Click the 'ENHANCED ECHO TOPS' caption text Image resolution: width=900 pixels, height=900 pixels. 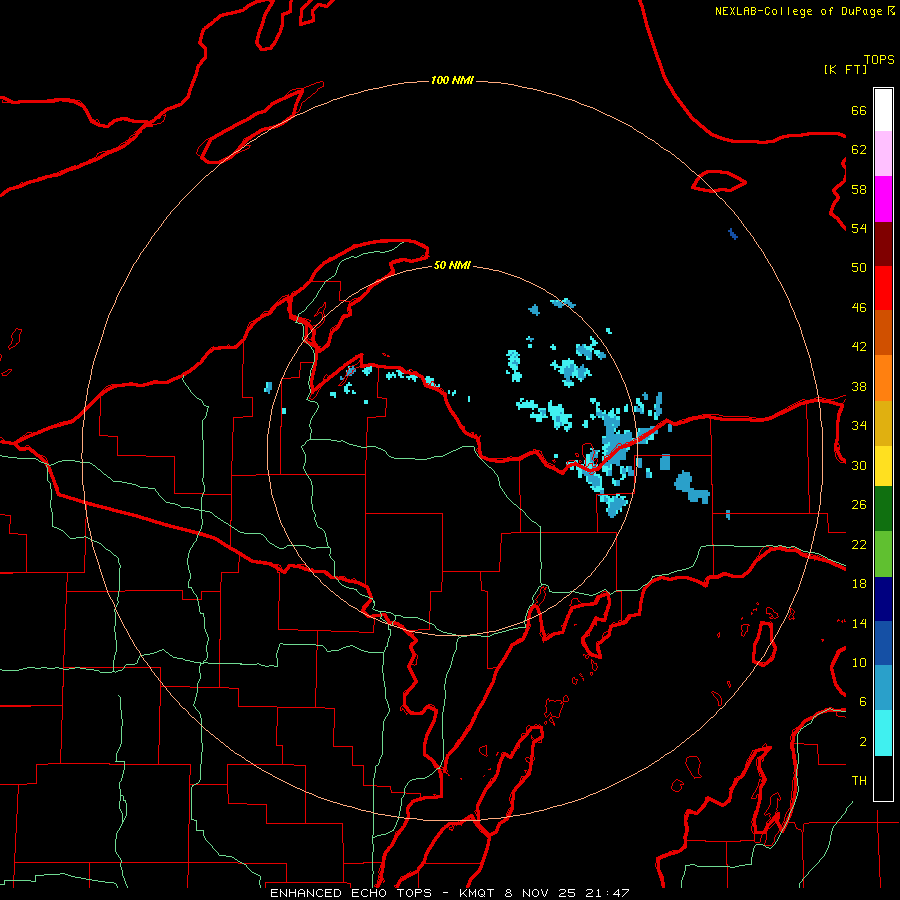351,893
